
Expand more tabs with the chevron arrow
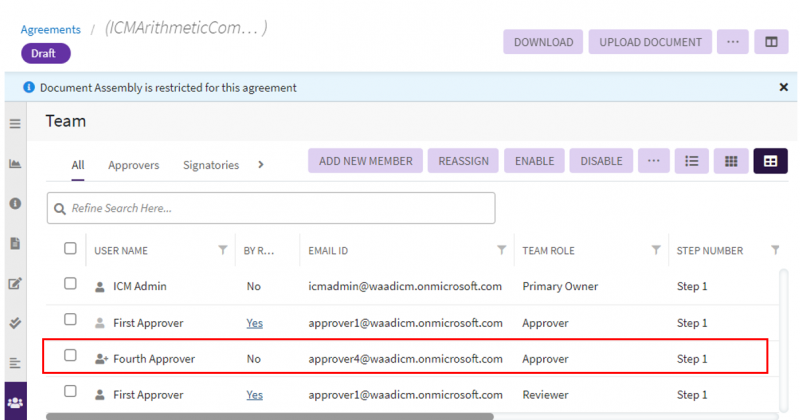tap(261, 165)
